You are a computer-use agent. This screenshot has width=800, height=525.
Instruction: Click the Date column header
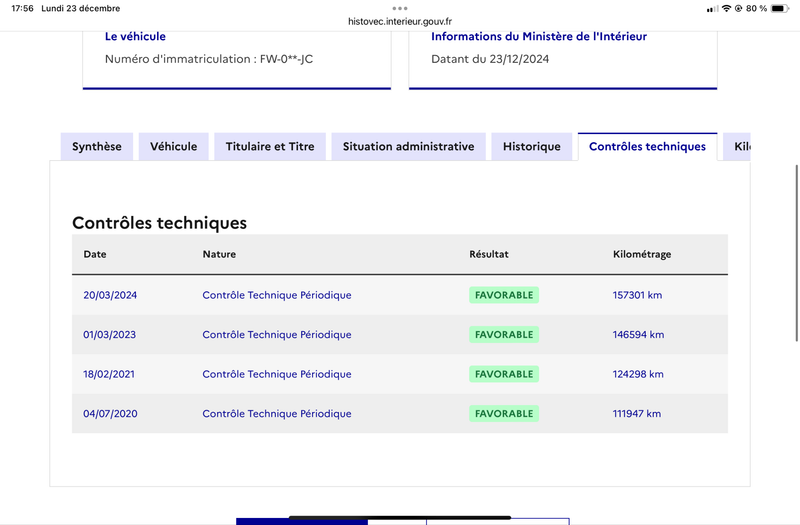coord(95,254)
